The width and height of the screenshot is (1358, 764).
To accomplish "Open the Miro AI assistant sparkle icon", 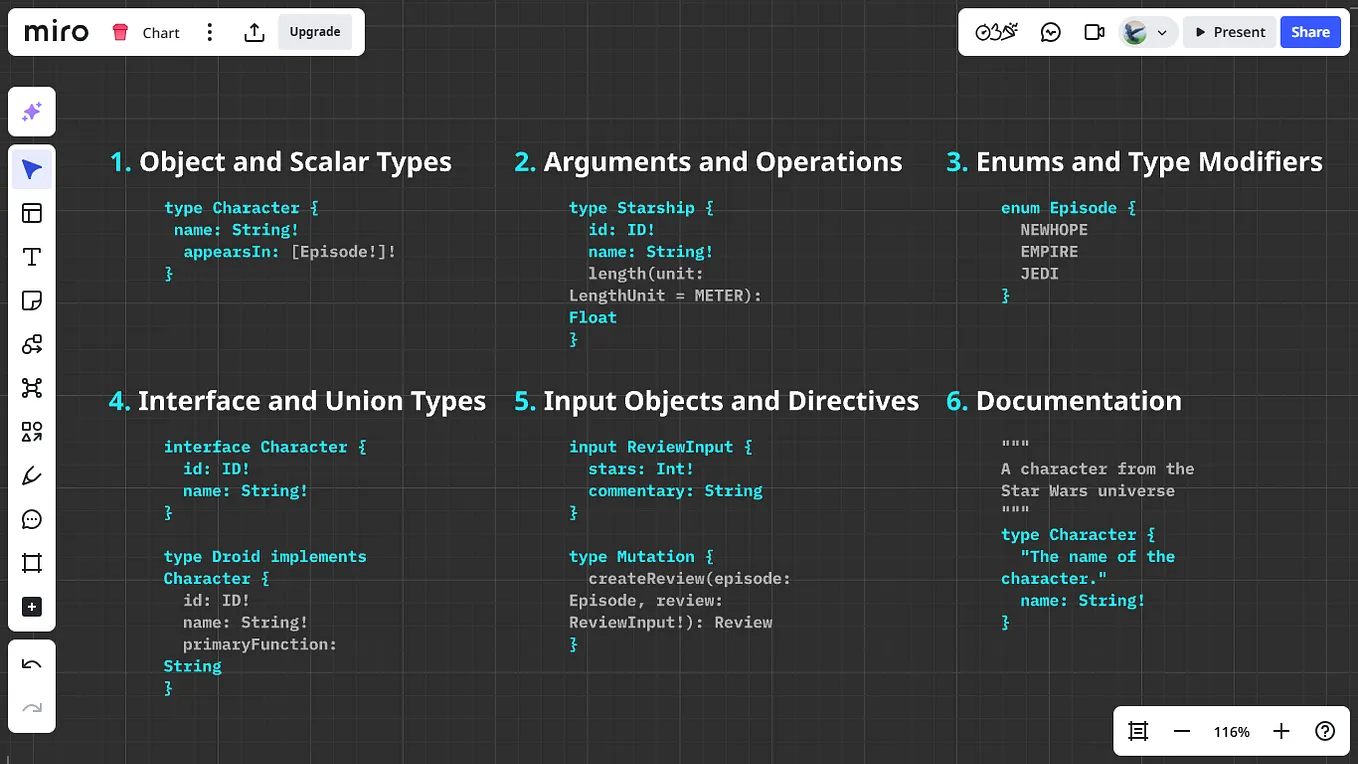I will 31,111.
